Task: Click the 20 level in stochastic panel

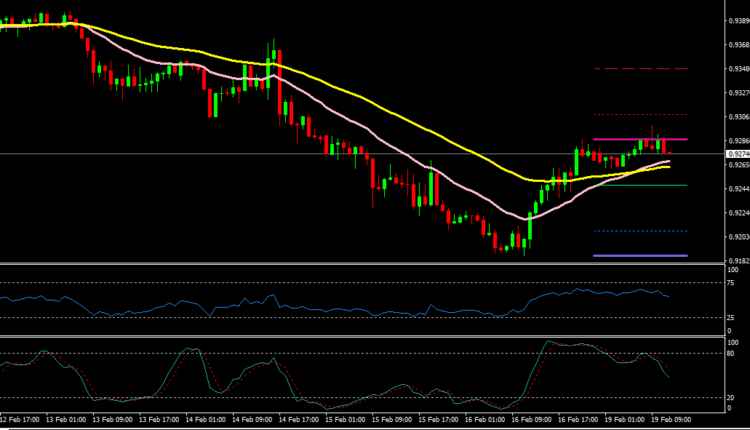Action: pos(731,397)
